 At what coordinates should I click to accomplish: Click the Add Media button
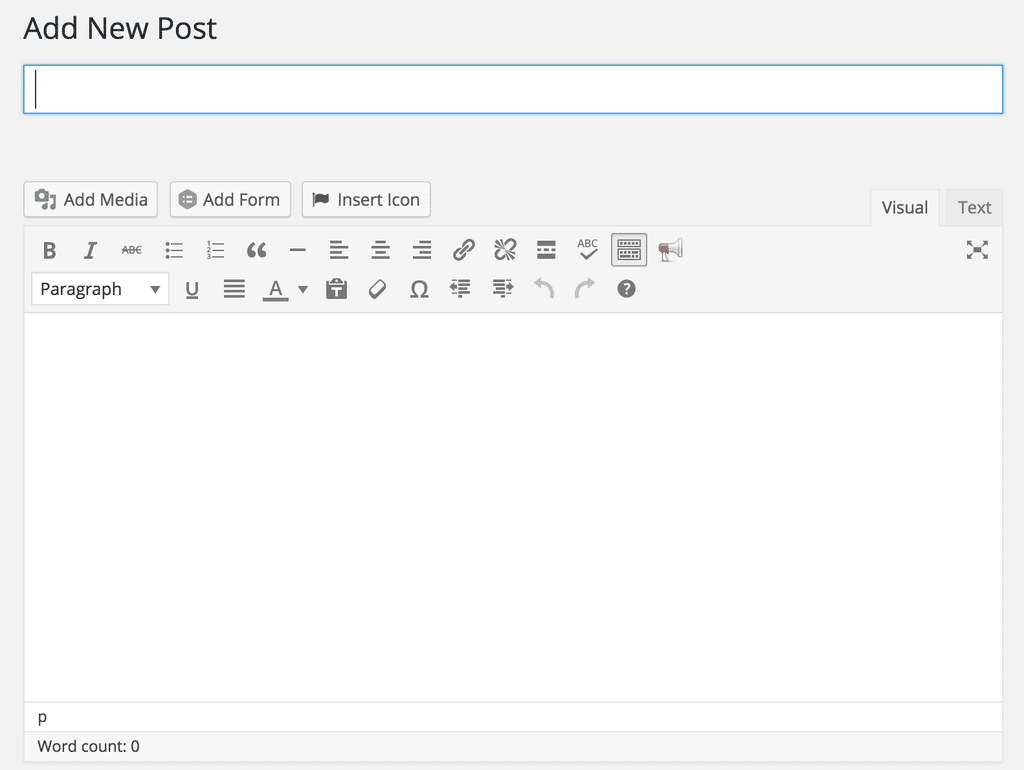91,199
